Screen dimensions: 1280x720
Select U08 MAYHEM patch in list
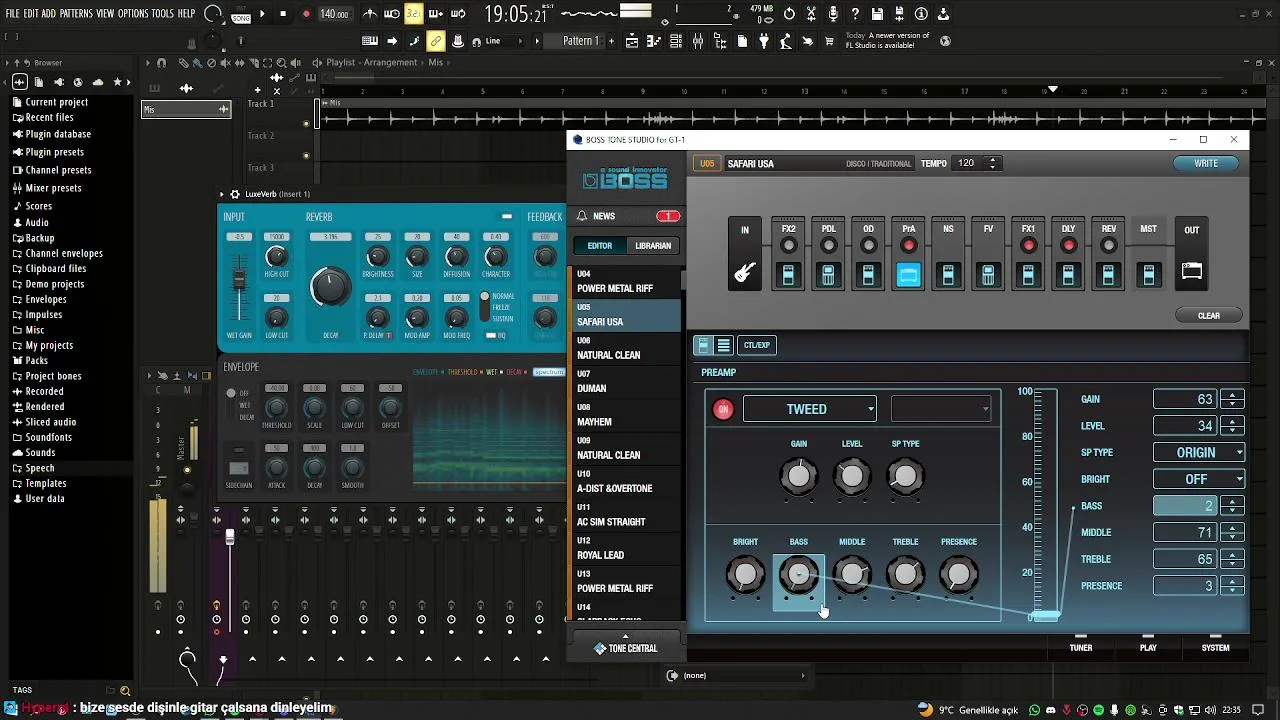[x=625, y=416]
